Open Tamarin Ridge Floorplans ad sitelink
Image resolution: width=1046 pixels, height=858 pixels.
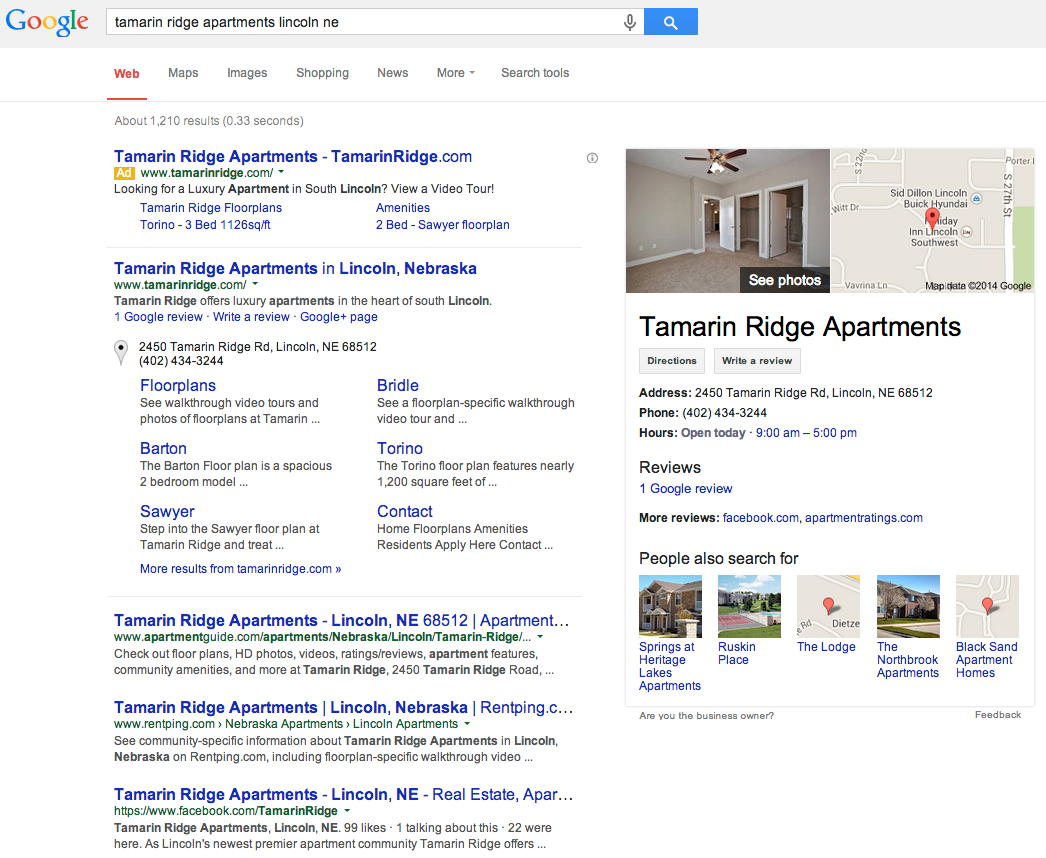[x=211, y=207]
